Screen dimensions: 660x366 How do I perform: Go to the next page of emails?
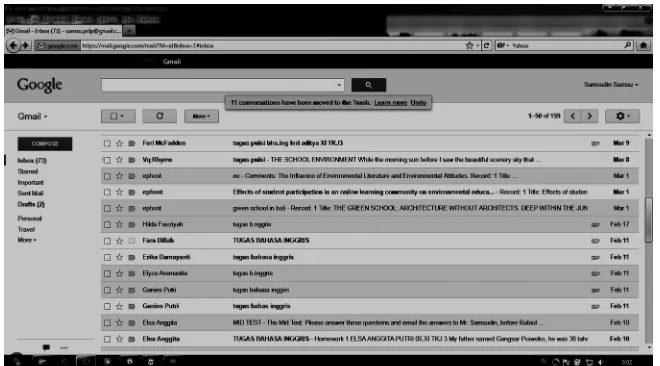point(589,116)
